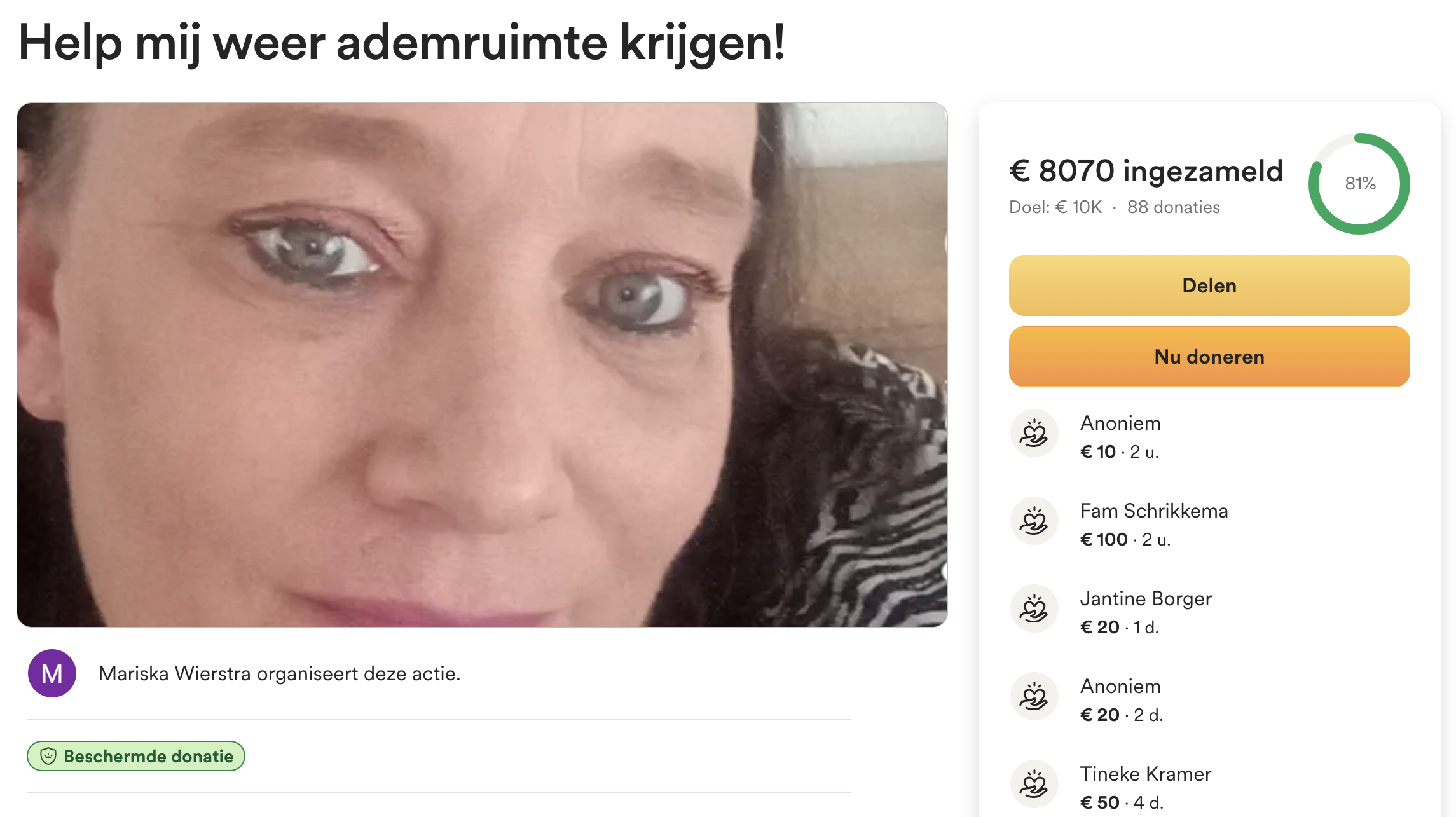Click the € 8070 ingezameld amount

tap(1146, 171)
